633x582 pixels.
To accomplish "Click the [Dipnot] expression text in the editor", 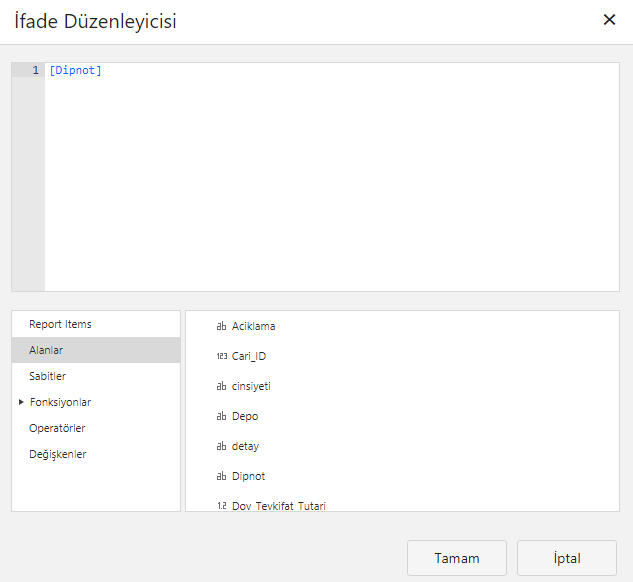I will coord(75,70).
